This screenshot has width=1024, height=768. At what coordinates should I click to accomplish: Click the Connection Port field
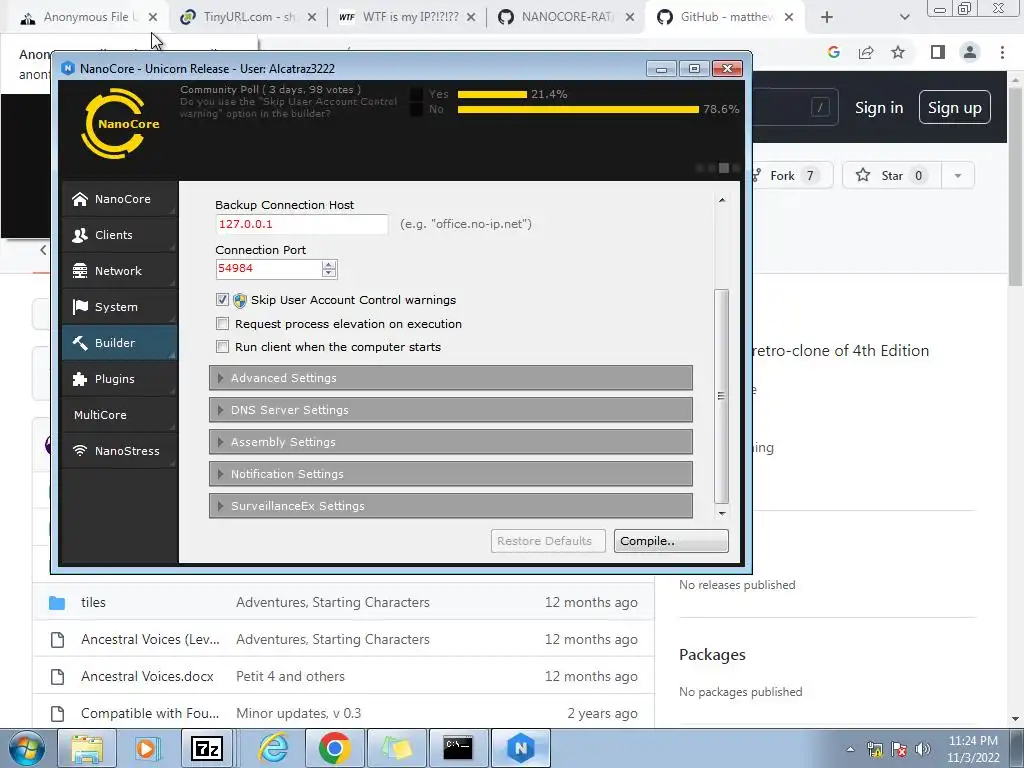click(x=268, y=268)
